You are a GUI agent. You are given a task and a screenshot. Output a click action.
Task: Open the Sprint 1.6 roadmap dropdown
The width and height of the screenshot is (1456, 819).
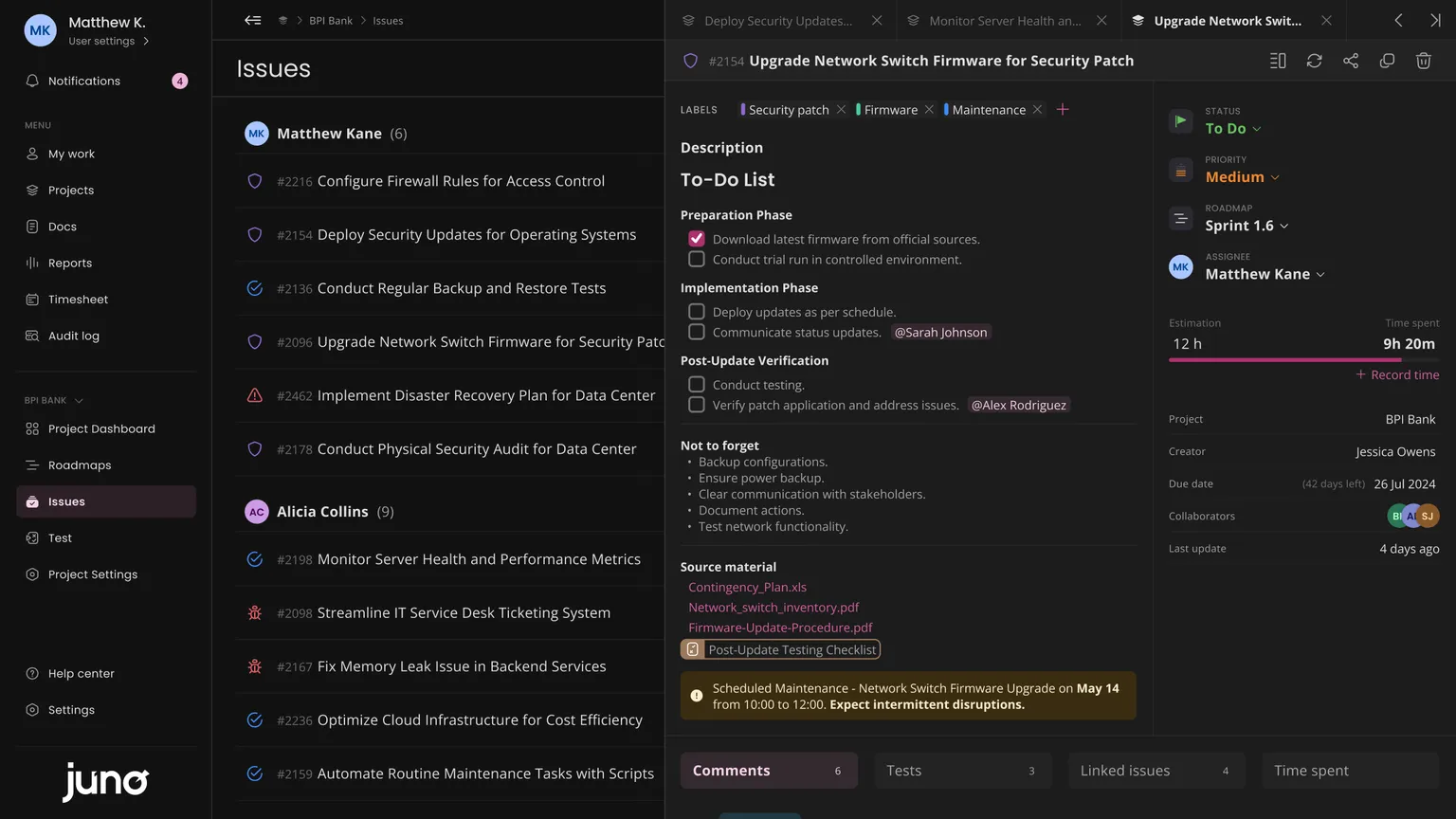pos(1245,226)
